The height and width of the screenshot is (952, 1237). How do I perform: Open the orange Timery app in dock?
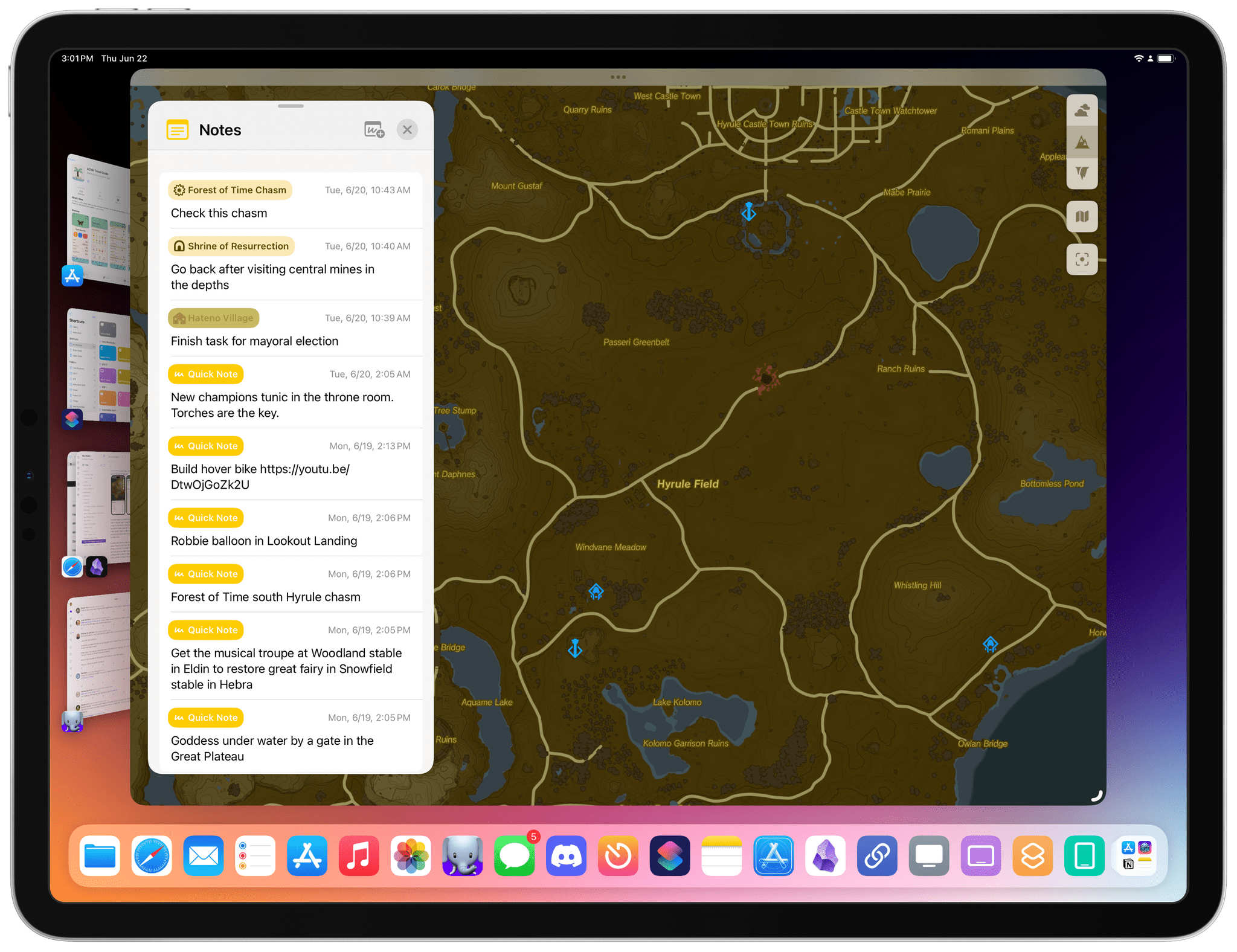tap(618, 856)
